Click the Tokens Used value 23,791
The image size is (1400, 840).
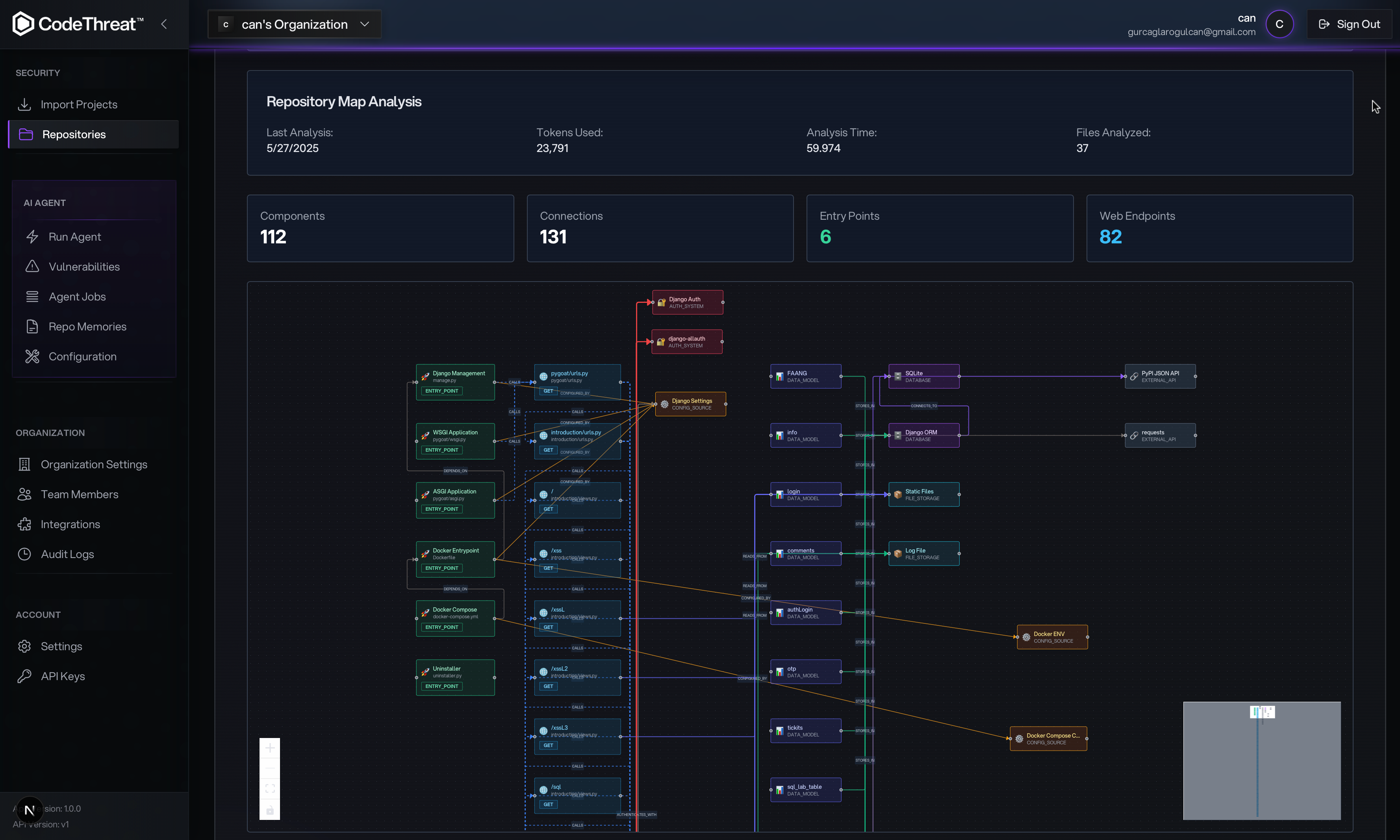(x=552, y=148)
